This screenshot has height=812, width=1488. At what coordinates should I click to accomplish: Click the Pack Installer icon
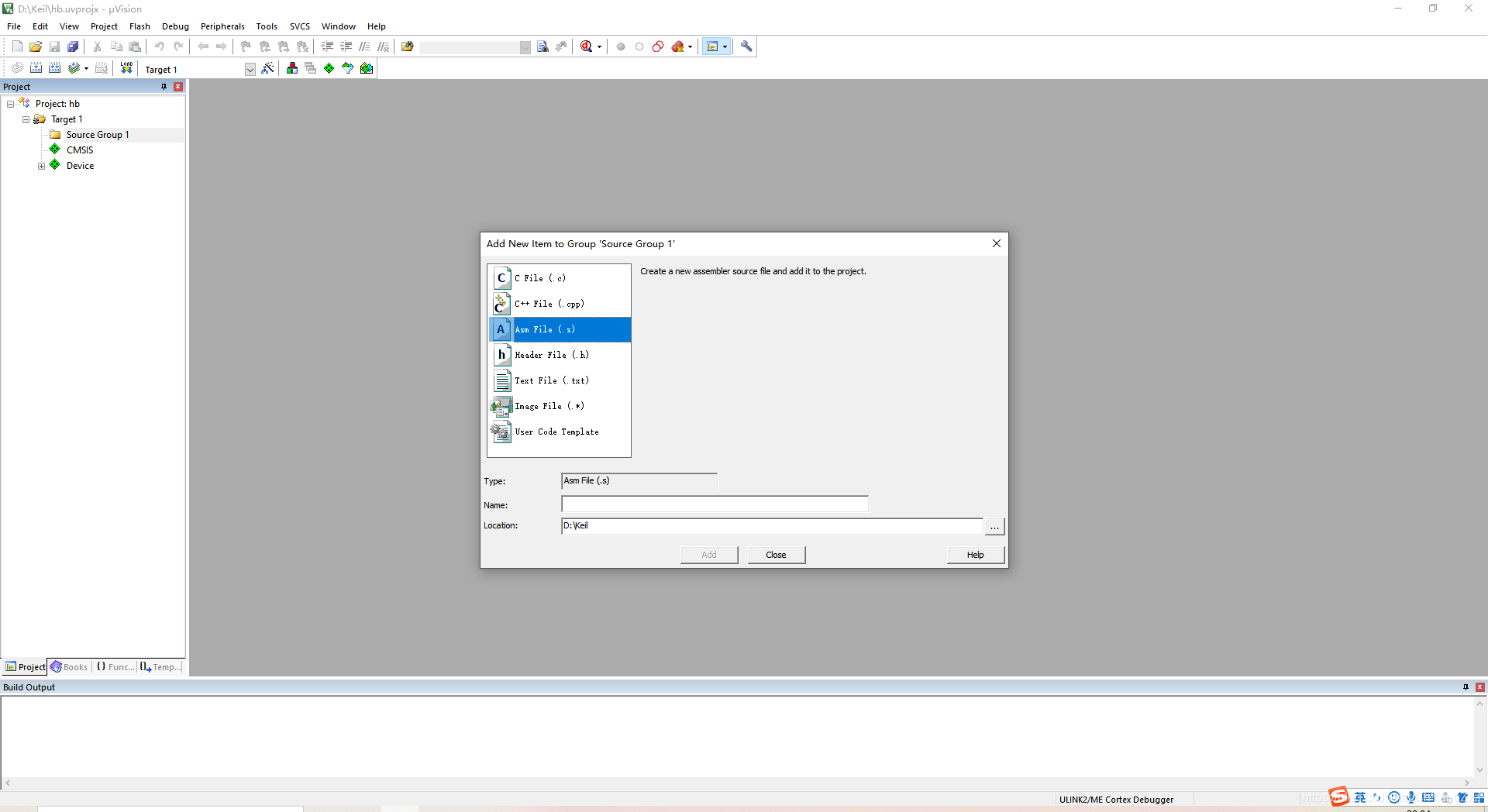click(x=367, y=68)
